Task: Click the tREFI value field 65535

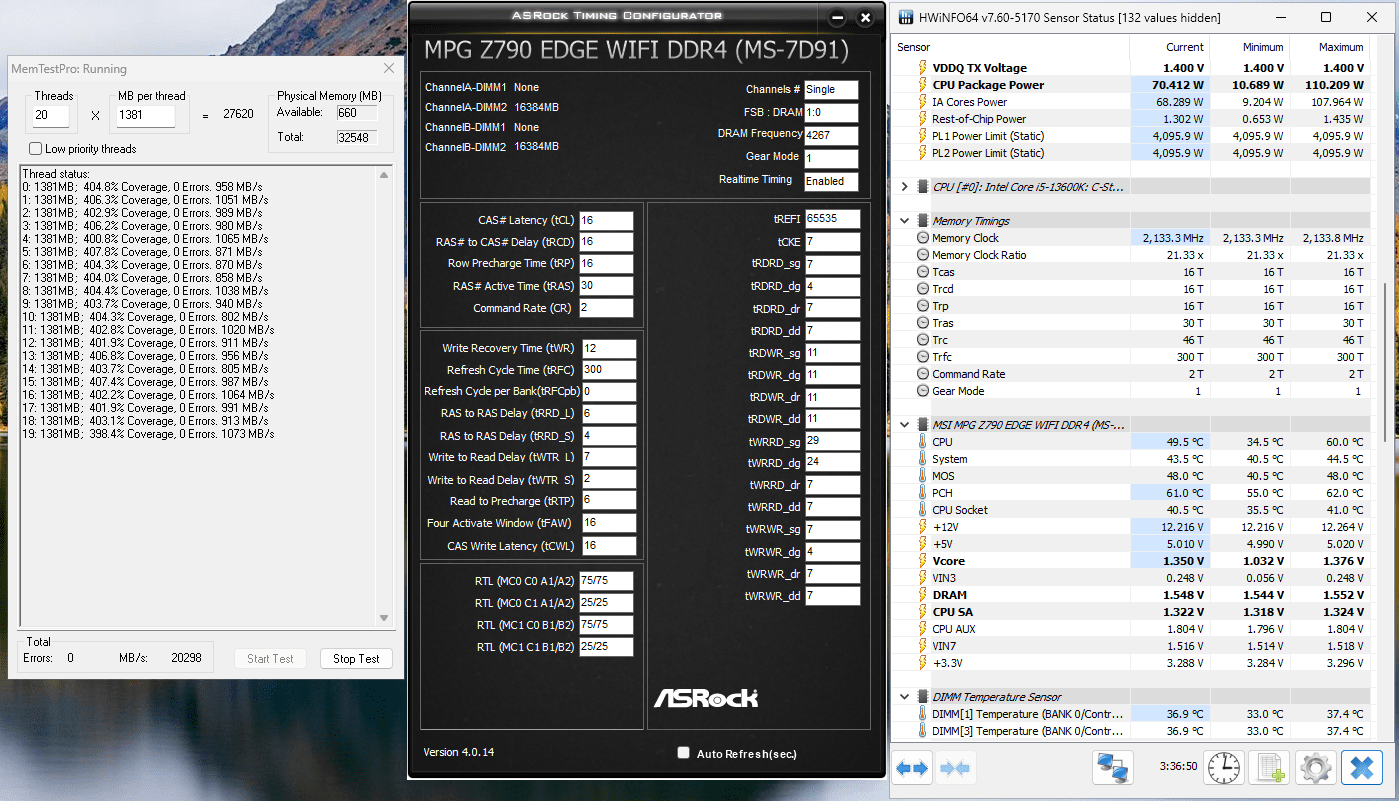Action: [832, 218]
